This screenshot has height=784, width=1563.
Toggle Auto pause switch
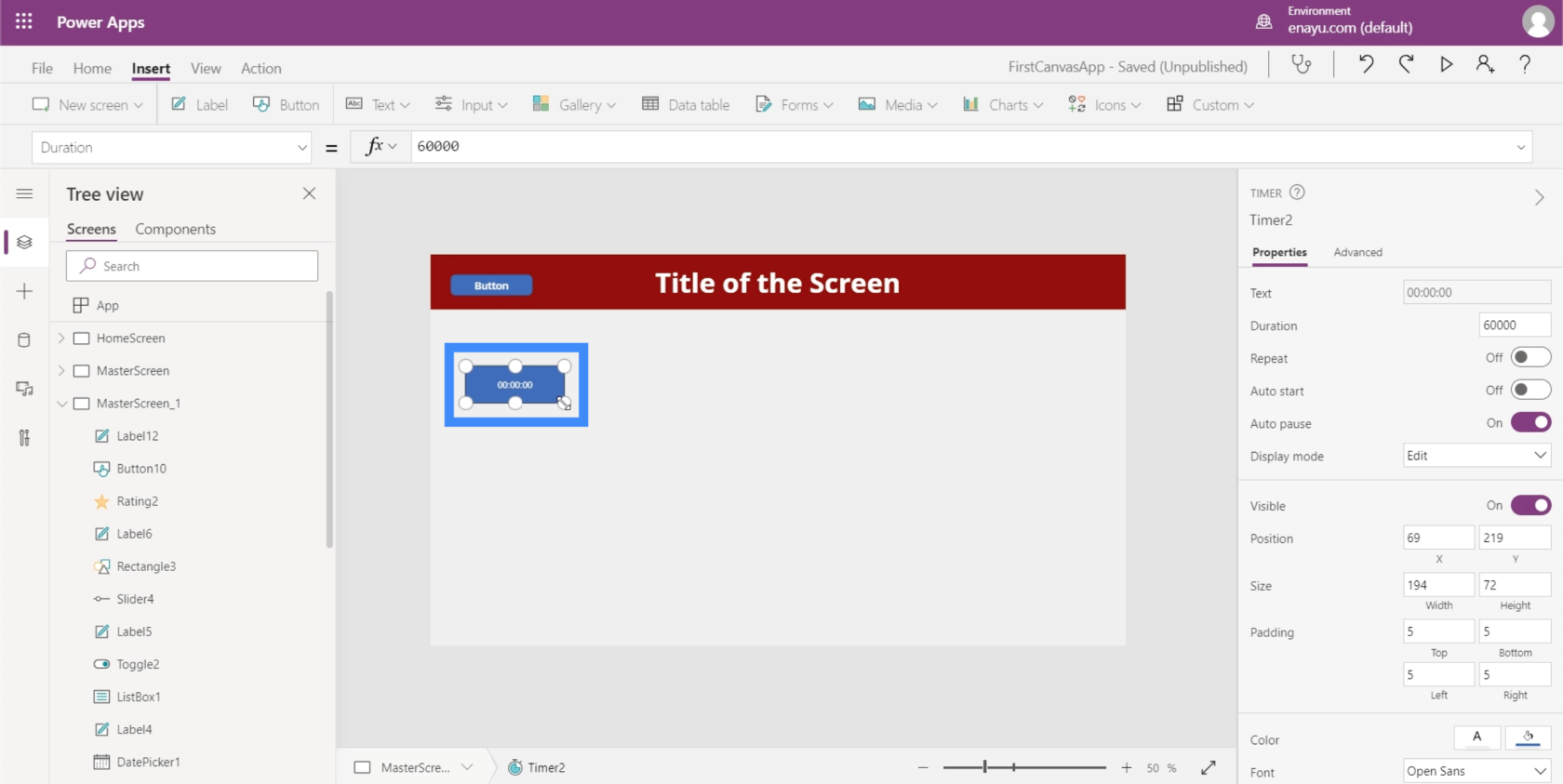pos(1530,422)
